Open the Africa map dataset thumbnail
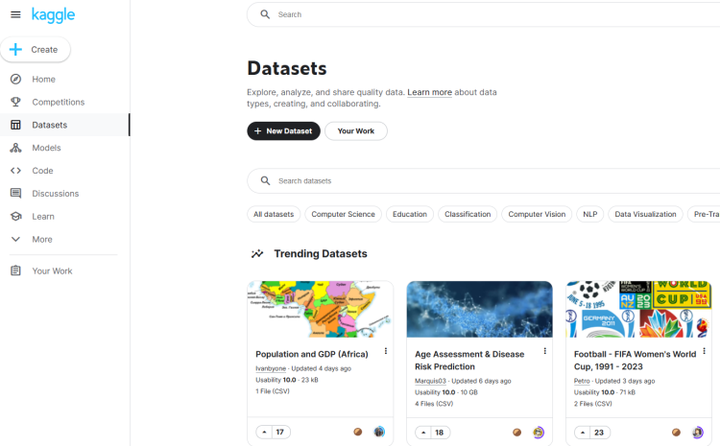The width and height of the screenshot is (720, 446). coord(320,309)
